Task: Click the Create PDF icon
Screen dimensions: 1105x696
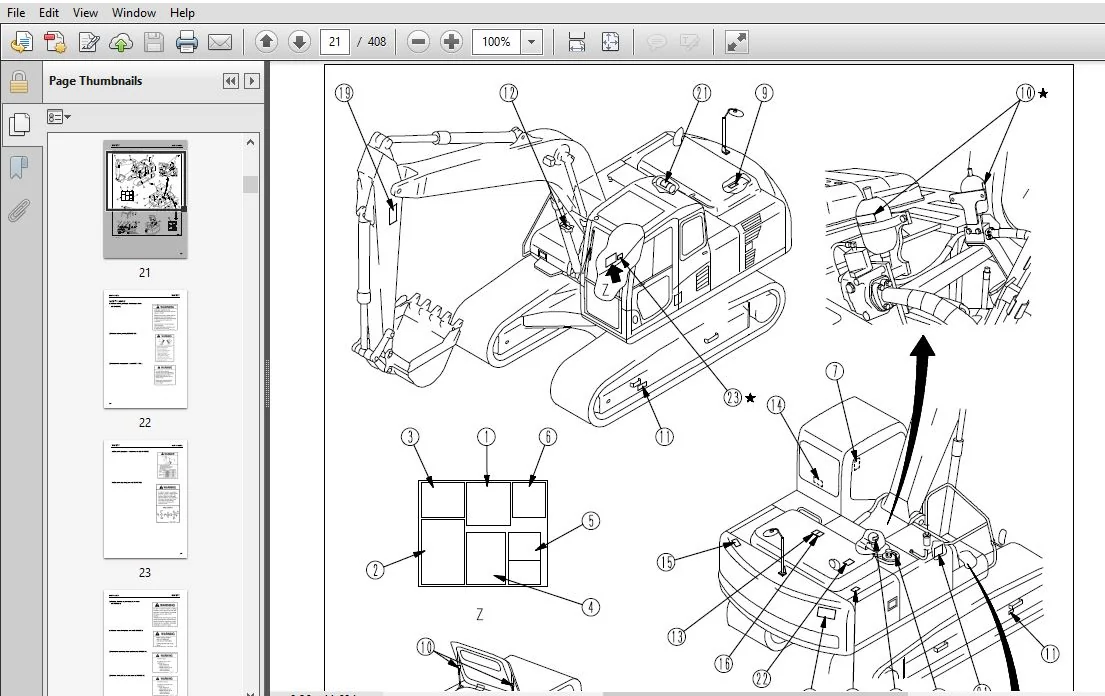Action: [x=55, y=42]
